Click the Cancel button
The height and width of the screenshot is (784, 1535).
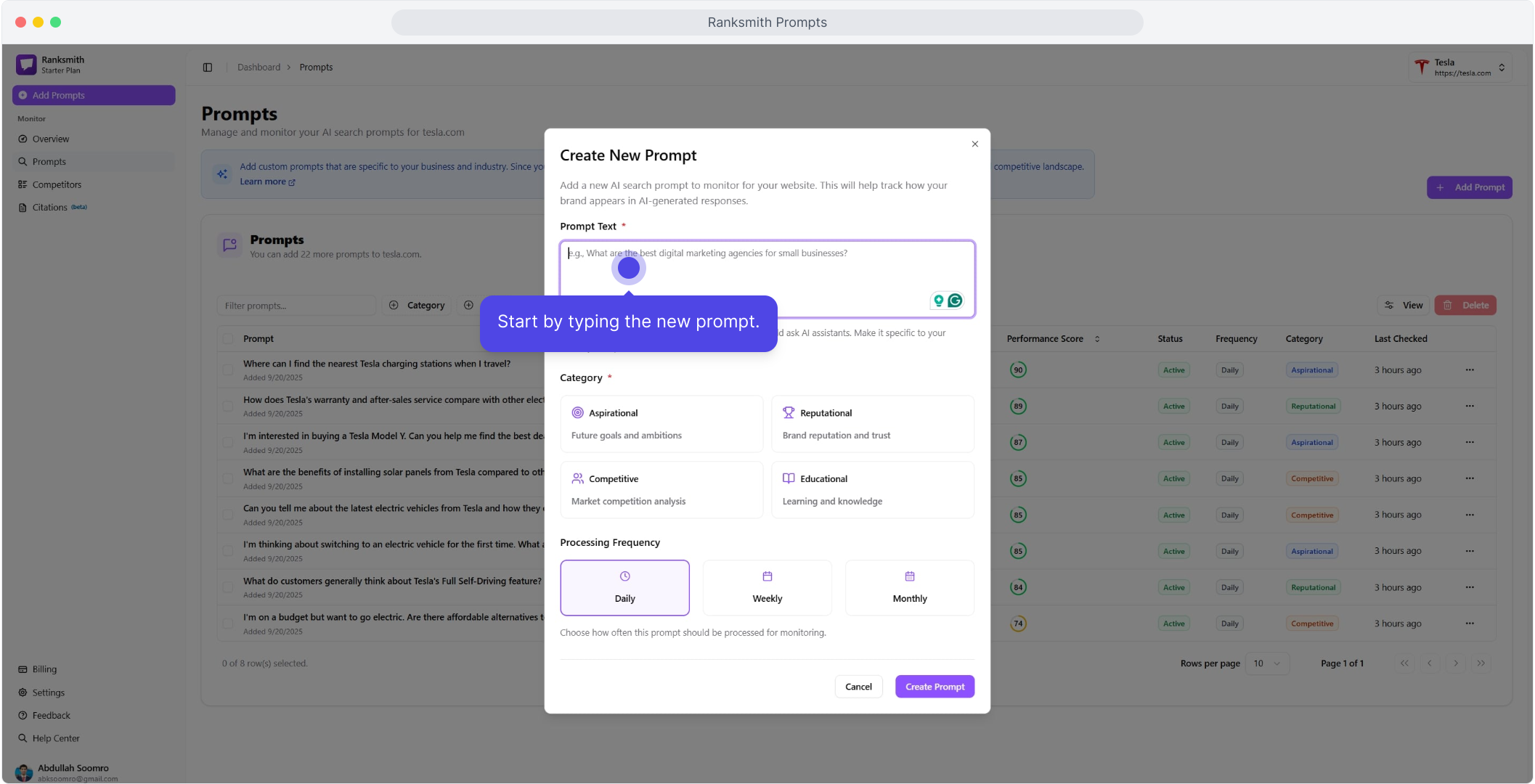[x=858, y=687]
